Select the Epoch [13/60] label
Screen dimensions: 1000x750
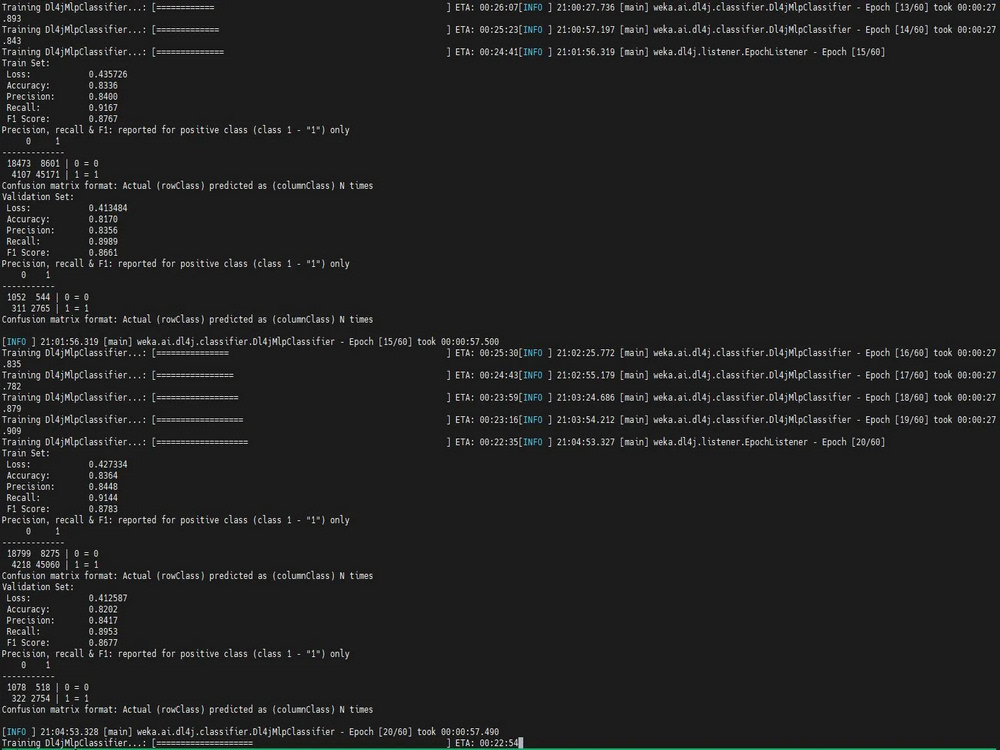(897, 7)
